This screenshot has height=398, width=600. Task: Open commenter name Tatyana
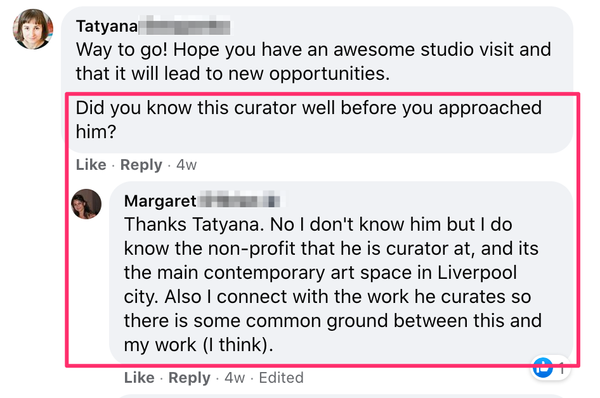coord(107,26)
